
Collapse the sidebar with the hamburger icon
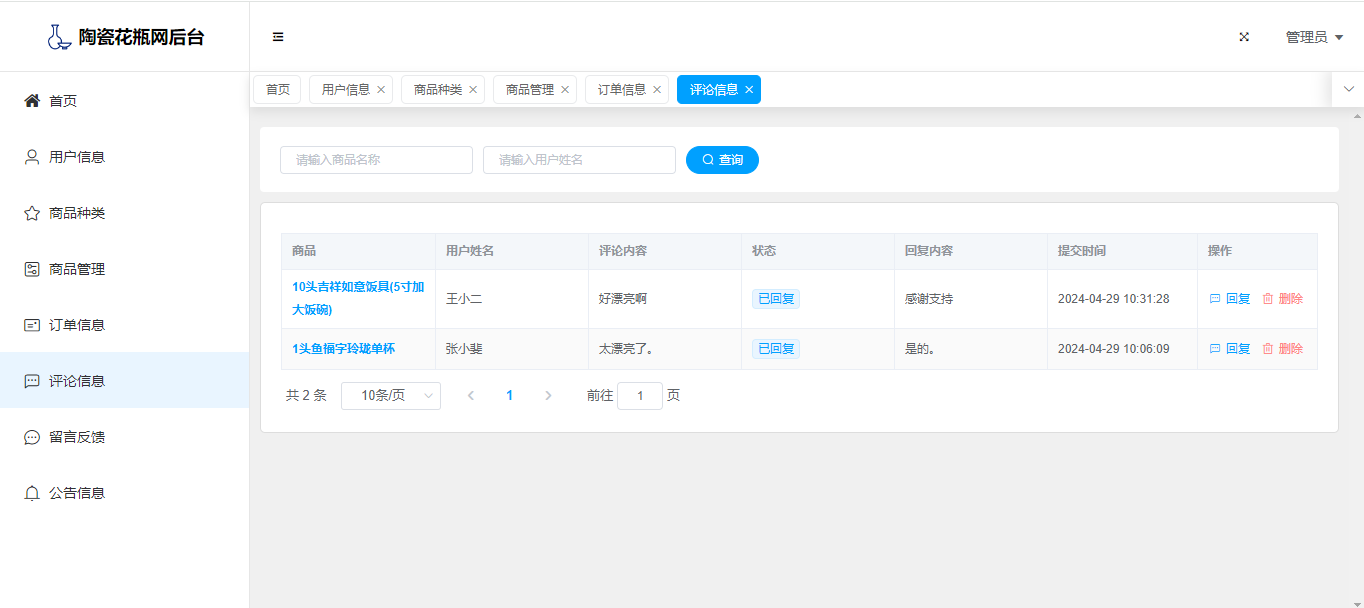[278, 37]
